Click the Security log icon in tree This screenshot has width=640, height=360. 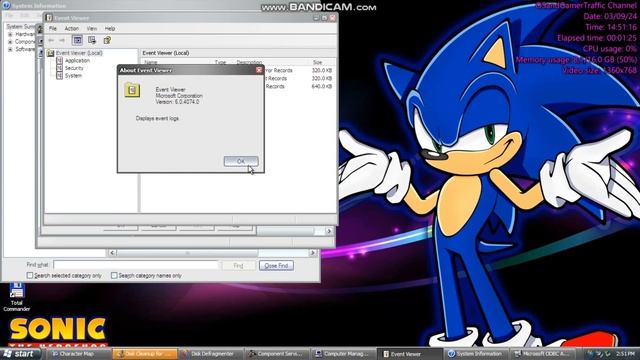(x=59, y=68)
